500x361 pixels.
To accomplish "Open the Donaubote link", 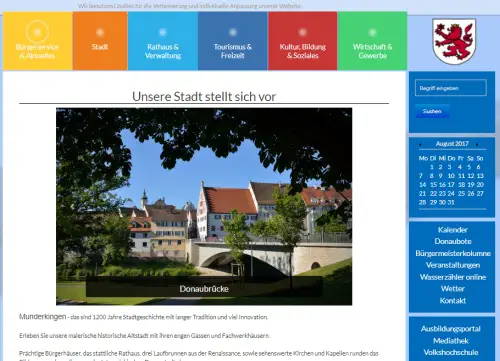I will point(453,241).
